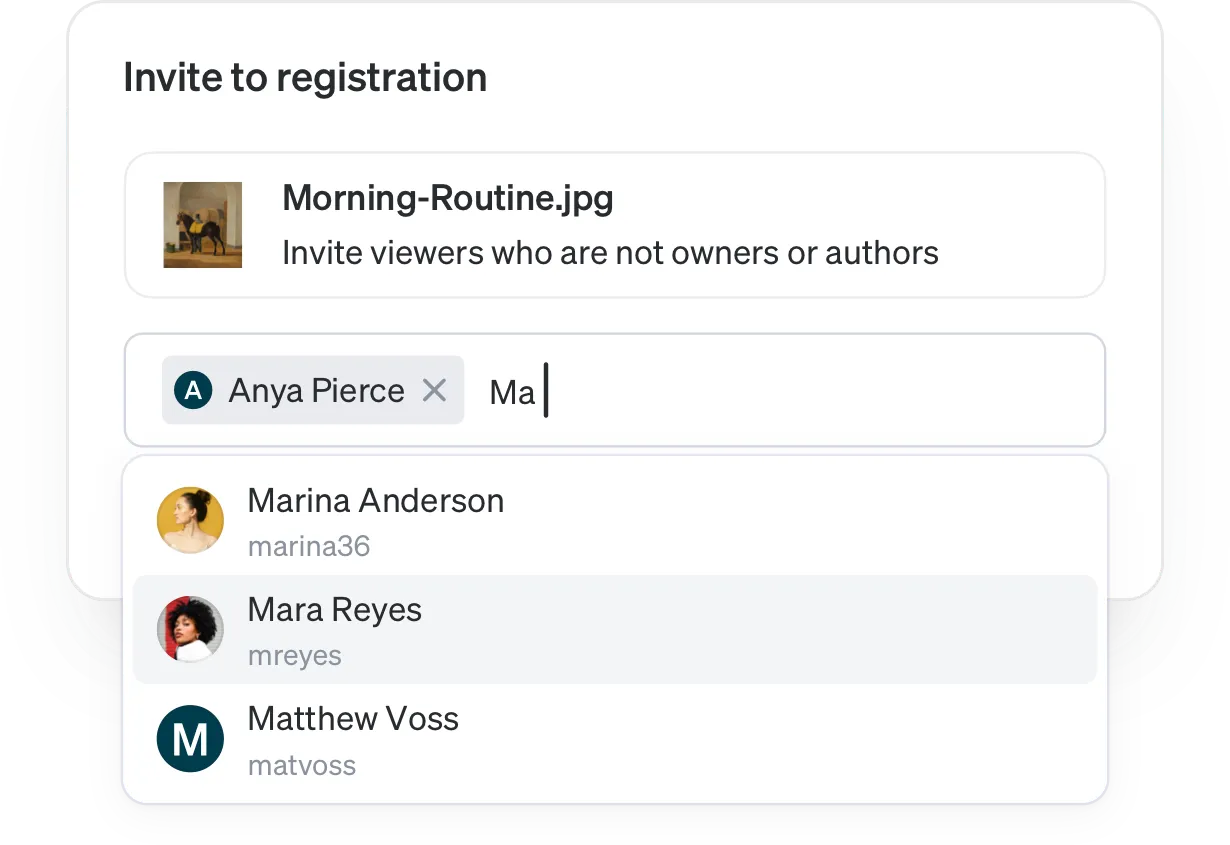Click the marina36 username text
Viewport: 1230px width, 845px height.
pos(309,547)
